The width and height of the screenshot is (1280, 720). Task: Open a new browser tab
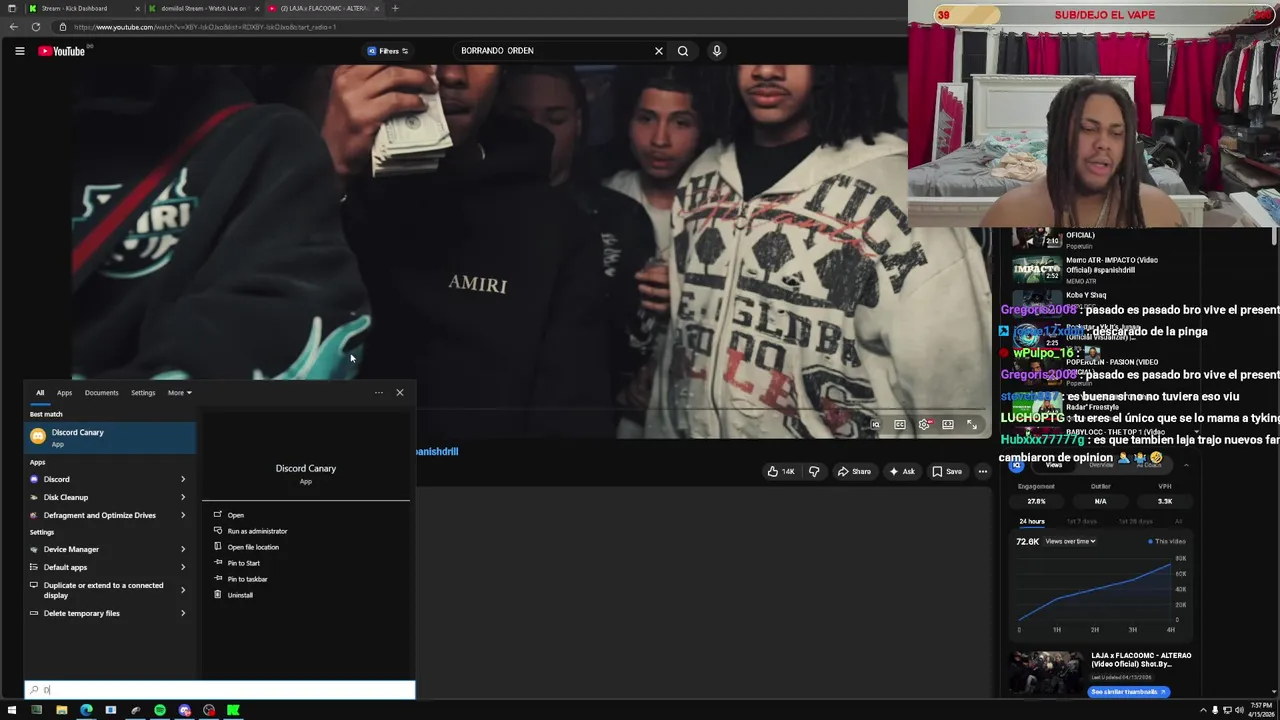tap(395, 8)
